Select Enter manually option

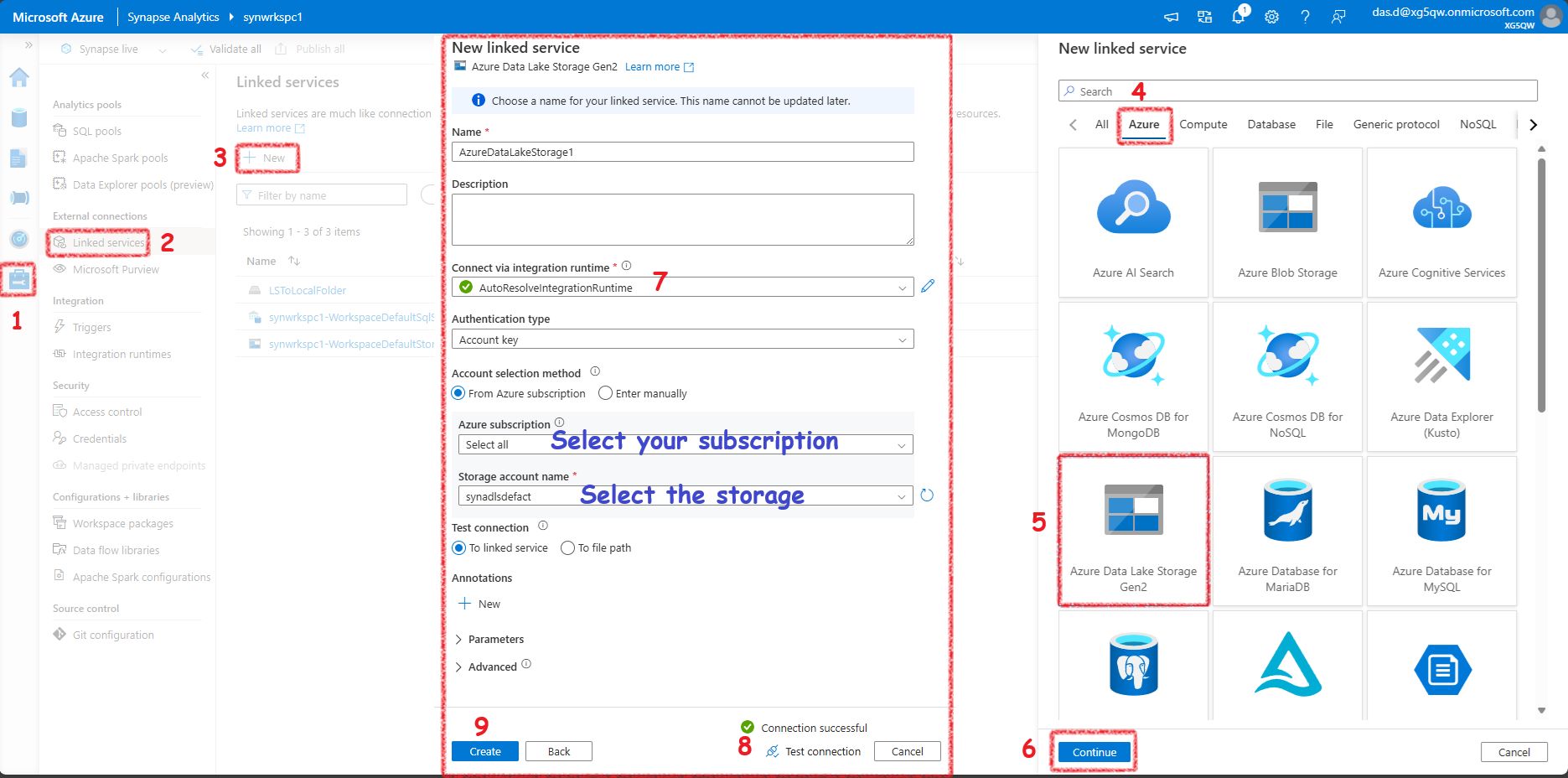click(605, 393)
